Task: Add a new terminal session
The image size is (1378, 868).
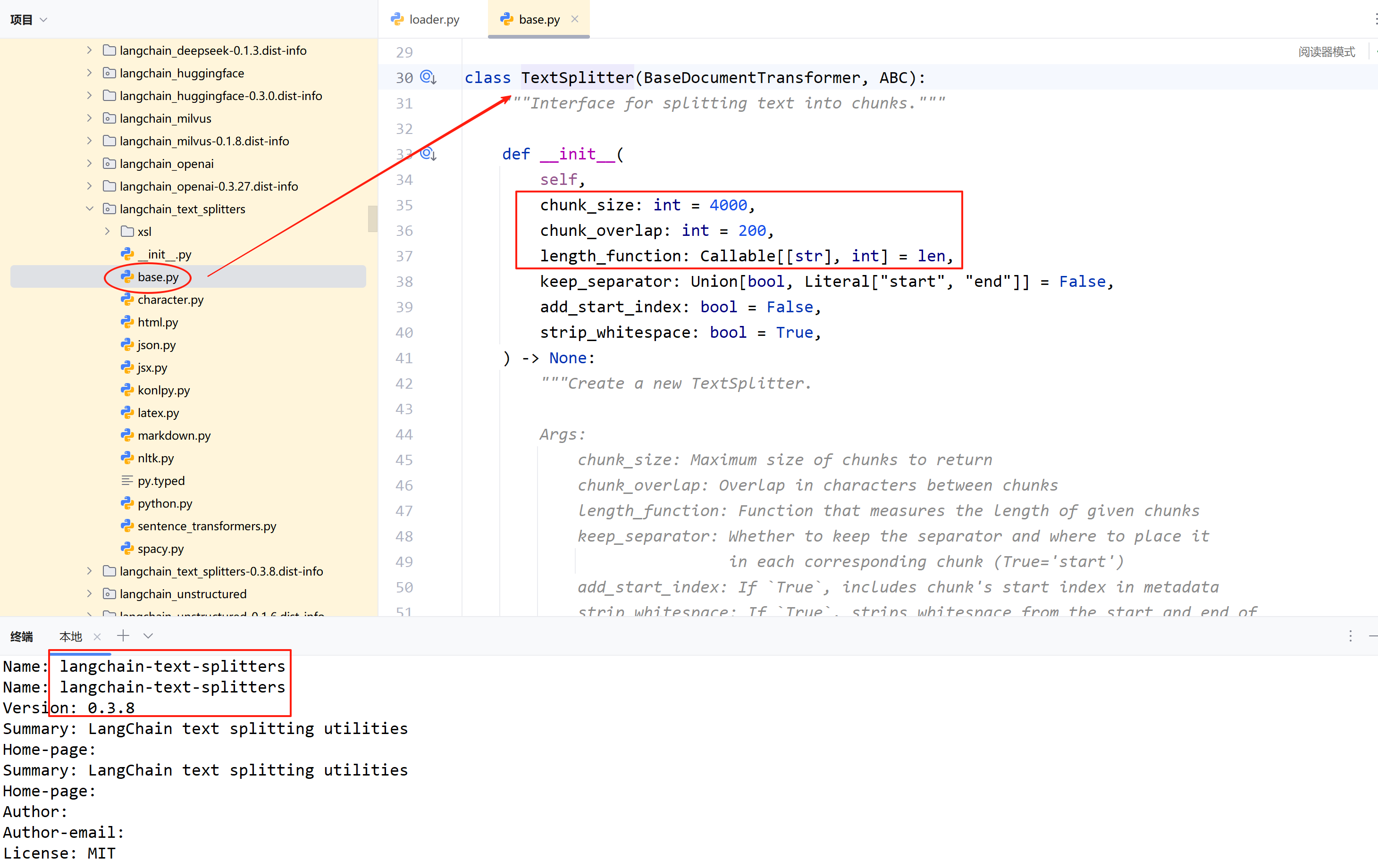Action: tap(123, 636)
